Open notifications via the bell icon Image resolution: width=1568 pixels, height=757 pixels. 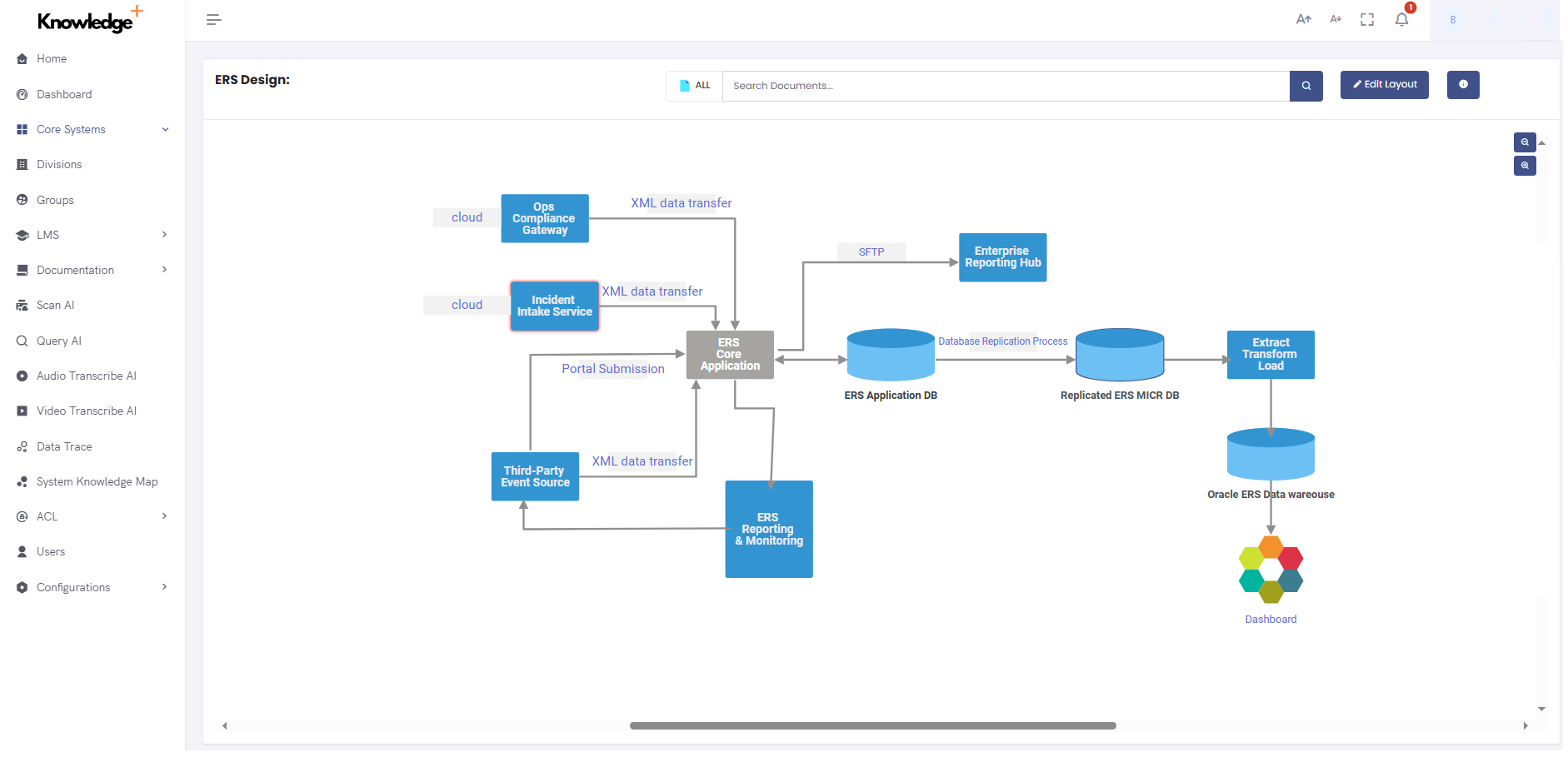click(x=1401, y=19)
